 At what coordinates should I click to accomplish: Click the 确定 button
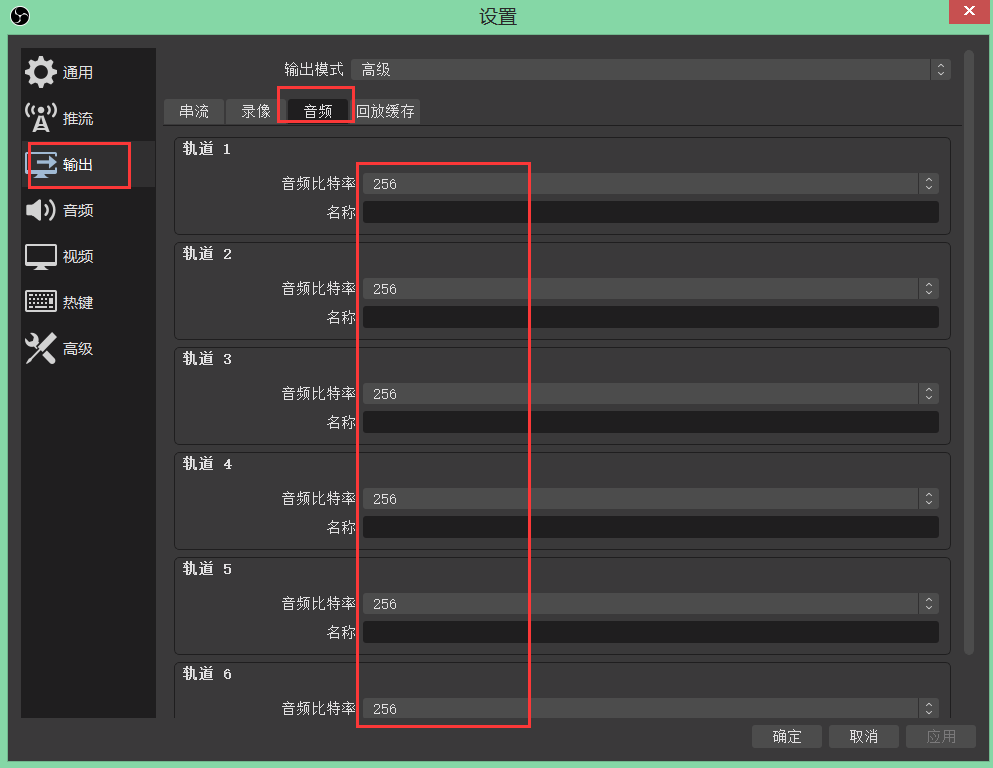787,736
